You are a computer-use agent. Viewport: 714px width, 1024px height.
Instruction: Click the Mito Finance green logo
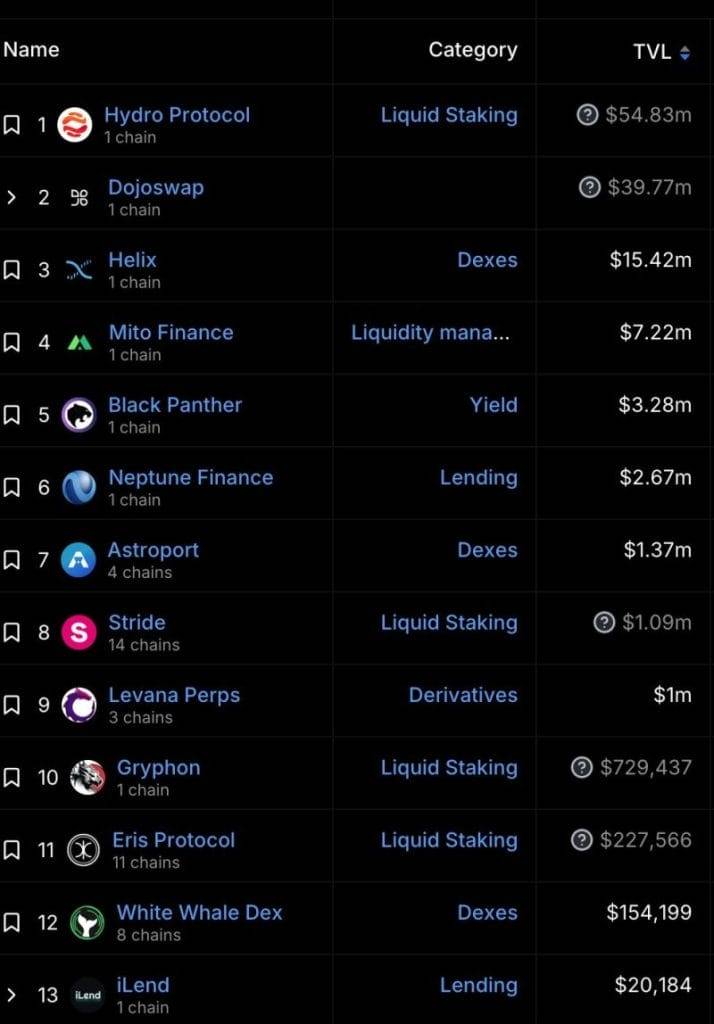(x=80, y=342)
